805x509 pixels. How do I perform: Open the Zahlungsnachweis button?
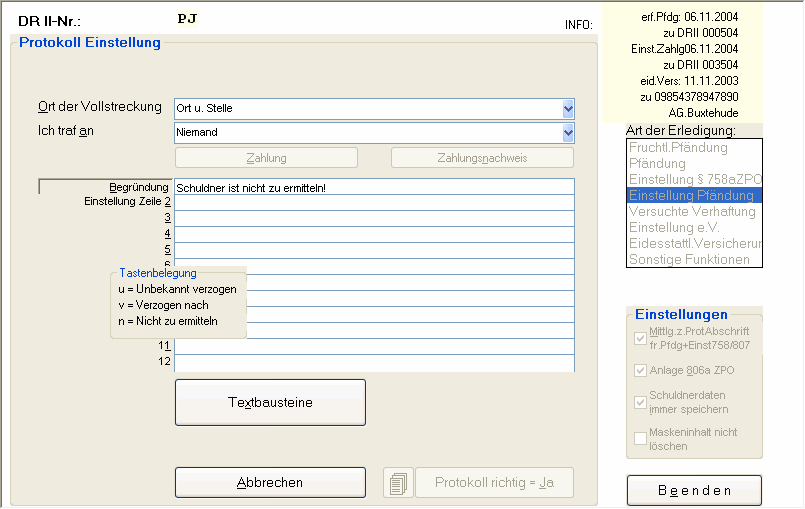pyautogui.click(x=482, y=158)
